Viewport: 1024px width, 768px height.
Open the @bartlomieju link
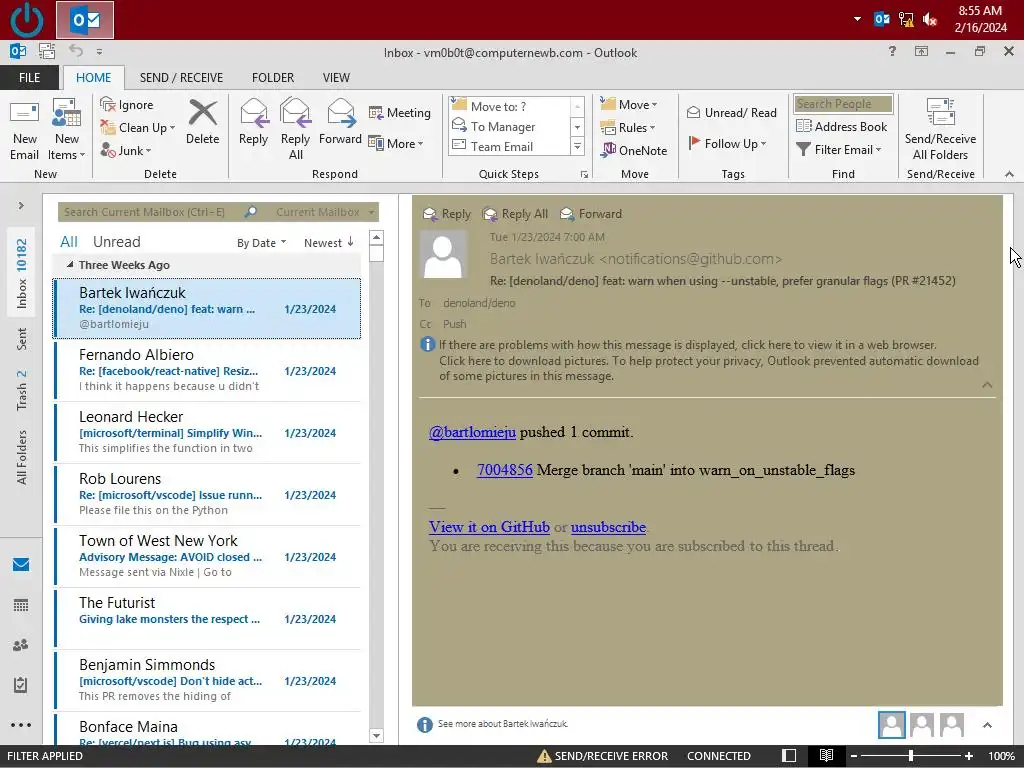pyautogui.click(x=472, y=432)
